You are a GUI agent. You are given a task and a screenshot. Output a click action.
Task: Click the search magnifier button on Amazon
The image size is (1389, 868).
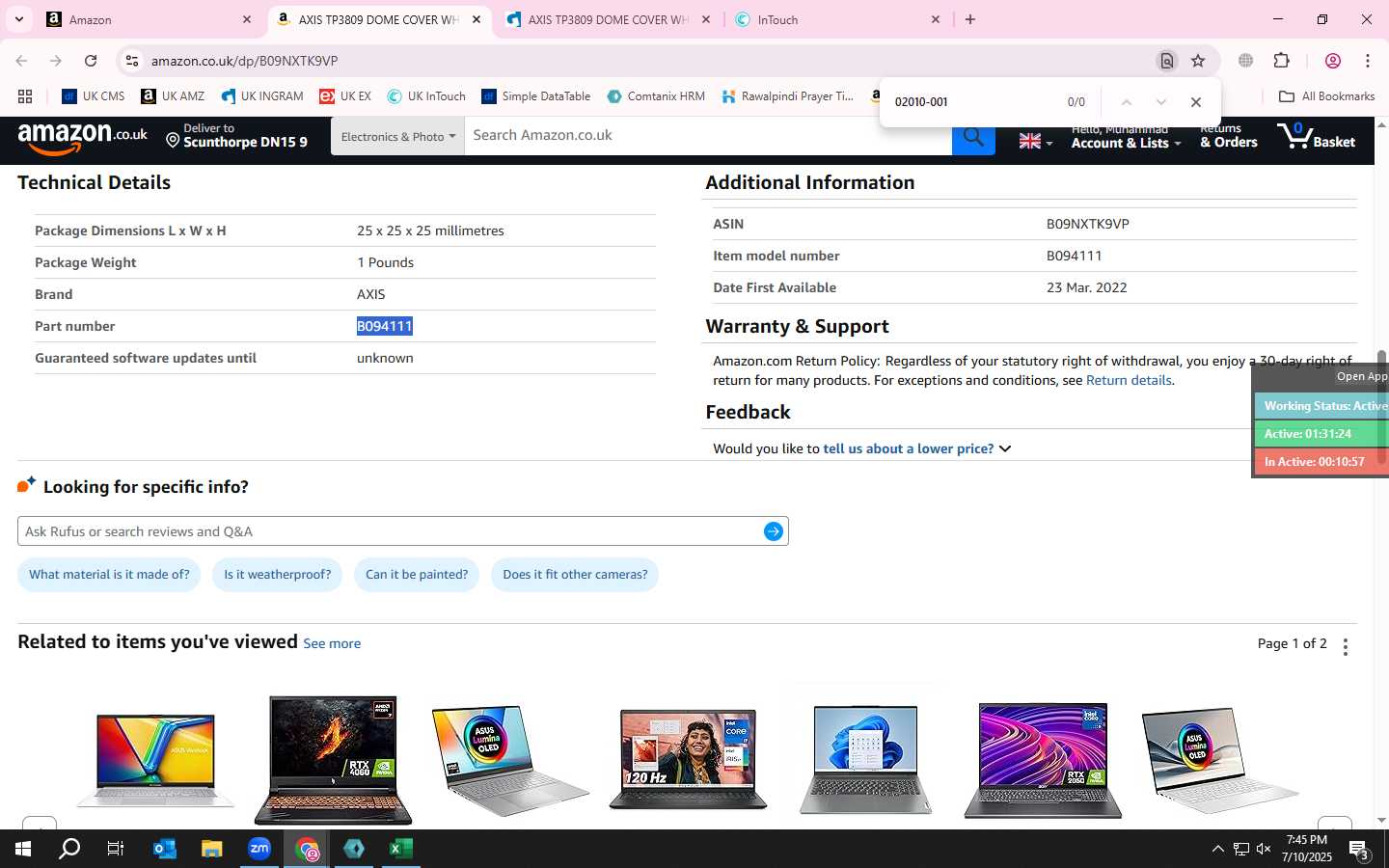[x=973, y=137]
